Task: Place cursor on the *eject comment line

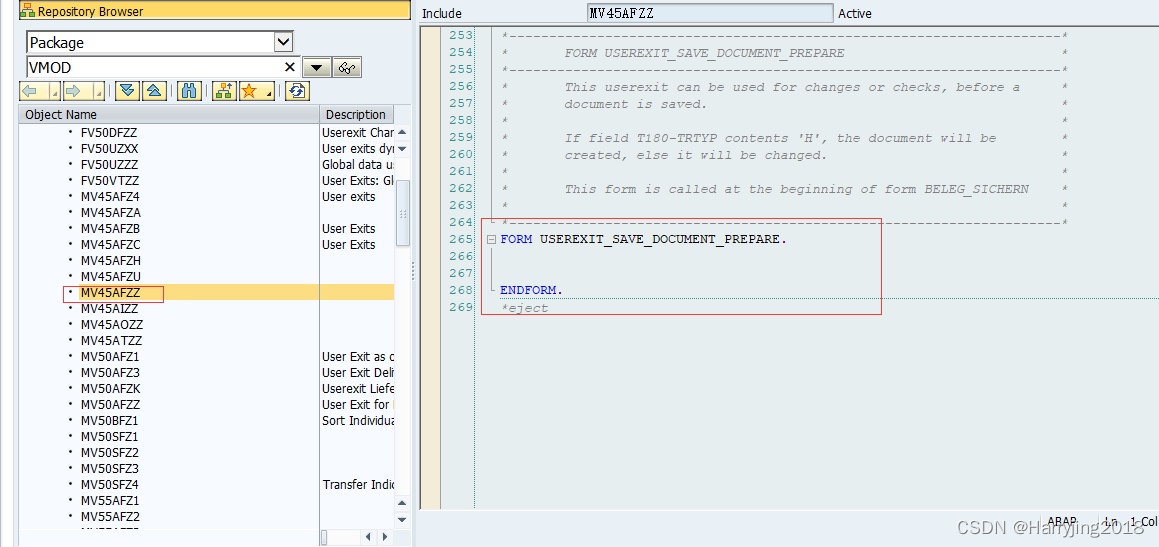Action: 525,308
